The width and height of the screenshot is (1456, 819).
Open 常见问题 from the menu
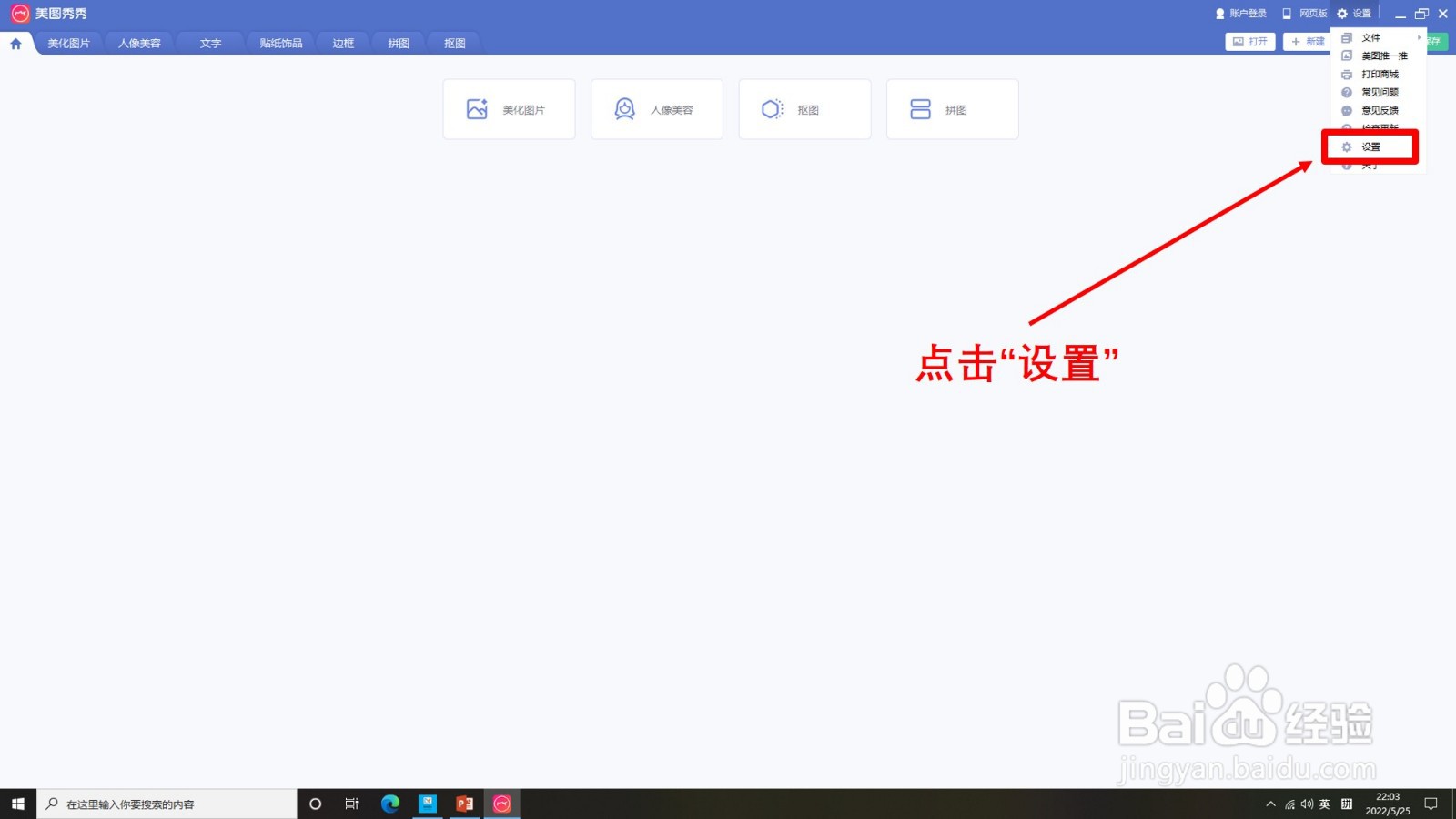click(1378, 92)
